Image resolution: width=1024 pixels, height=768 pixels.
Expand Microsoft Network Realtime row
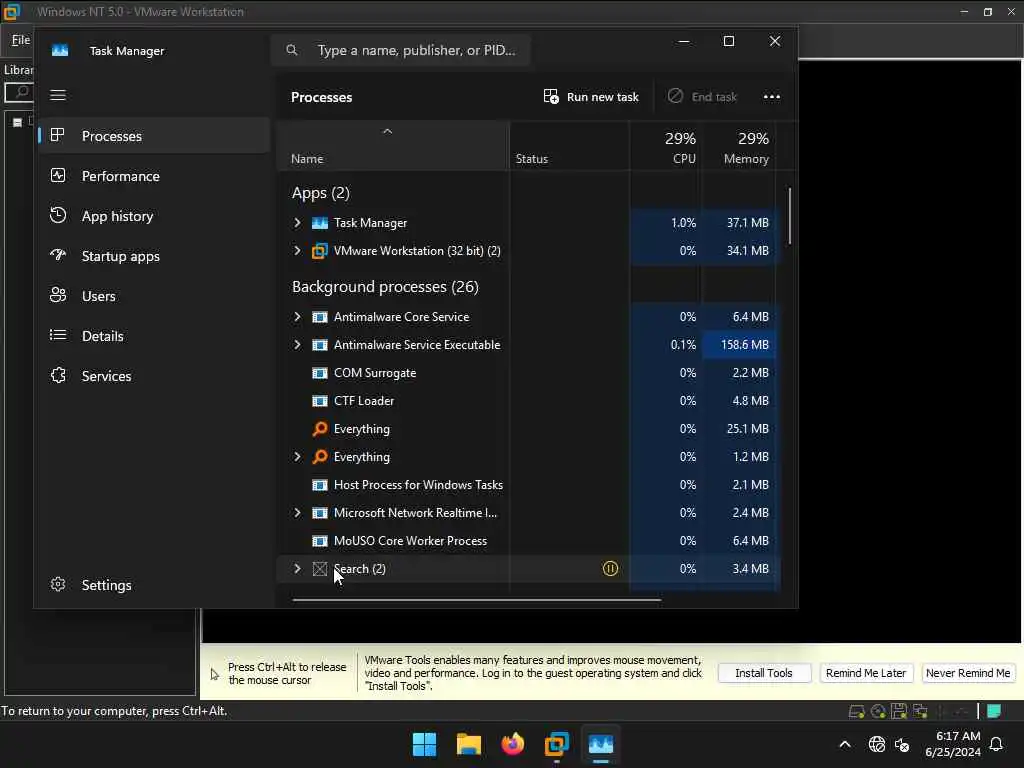297,513
